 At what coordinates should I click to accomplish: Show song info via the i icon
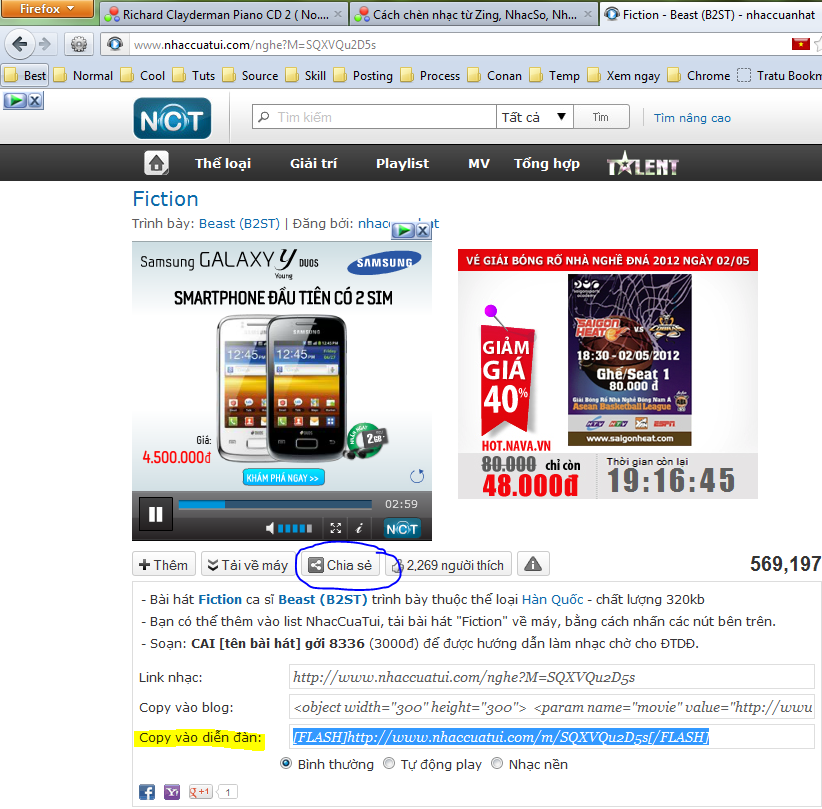[360, 528]
